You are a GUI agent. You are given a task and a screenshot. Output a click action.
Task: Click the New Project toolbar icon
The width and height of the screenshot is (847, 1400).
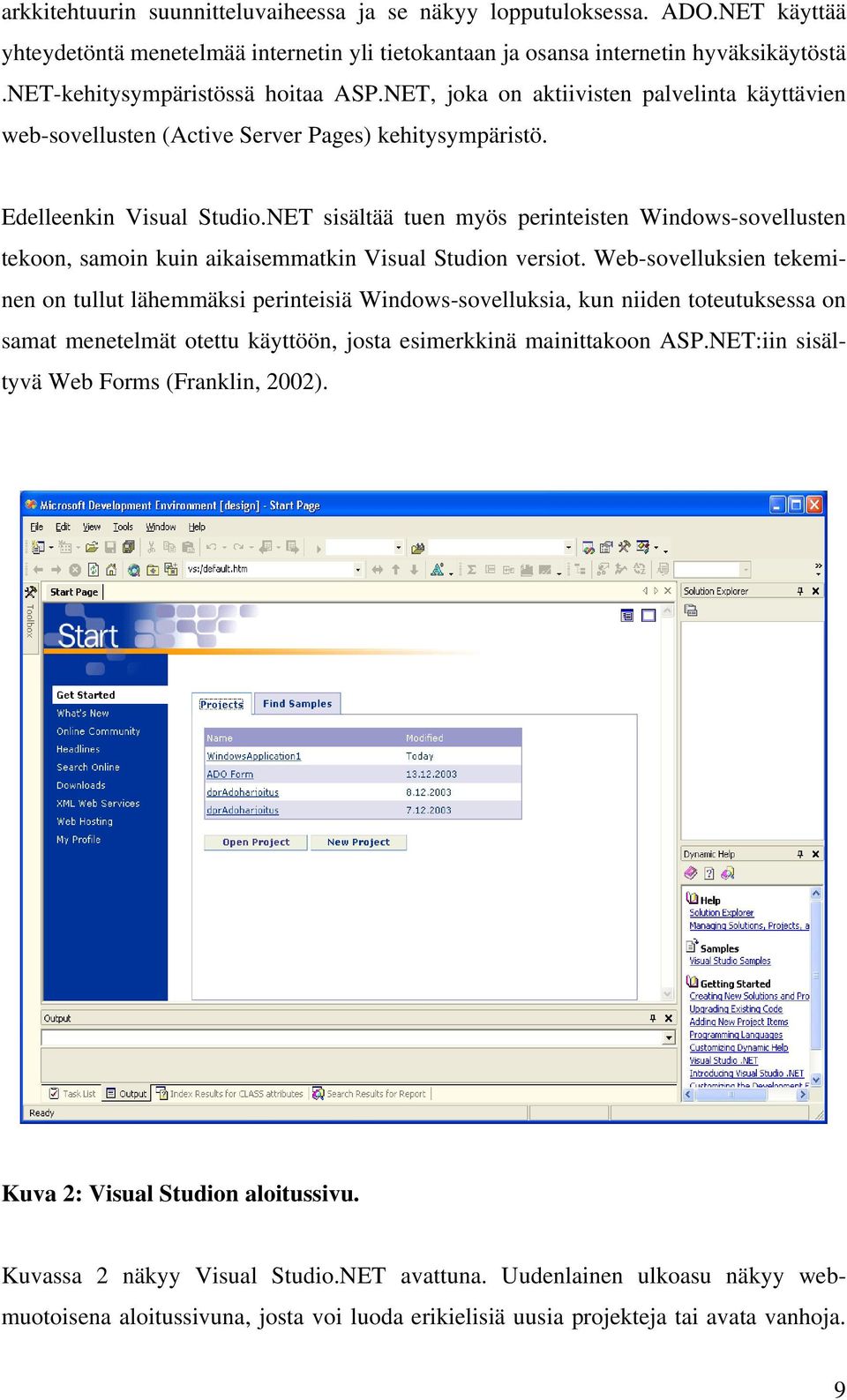[38, 548]
